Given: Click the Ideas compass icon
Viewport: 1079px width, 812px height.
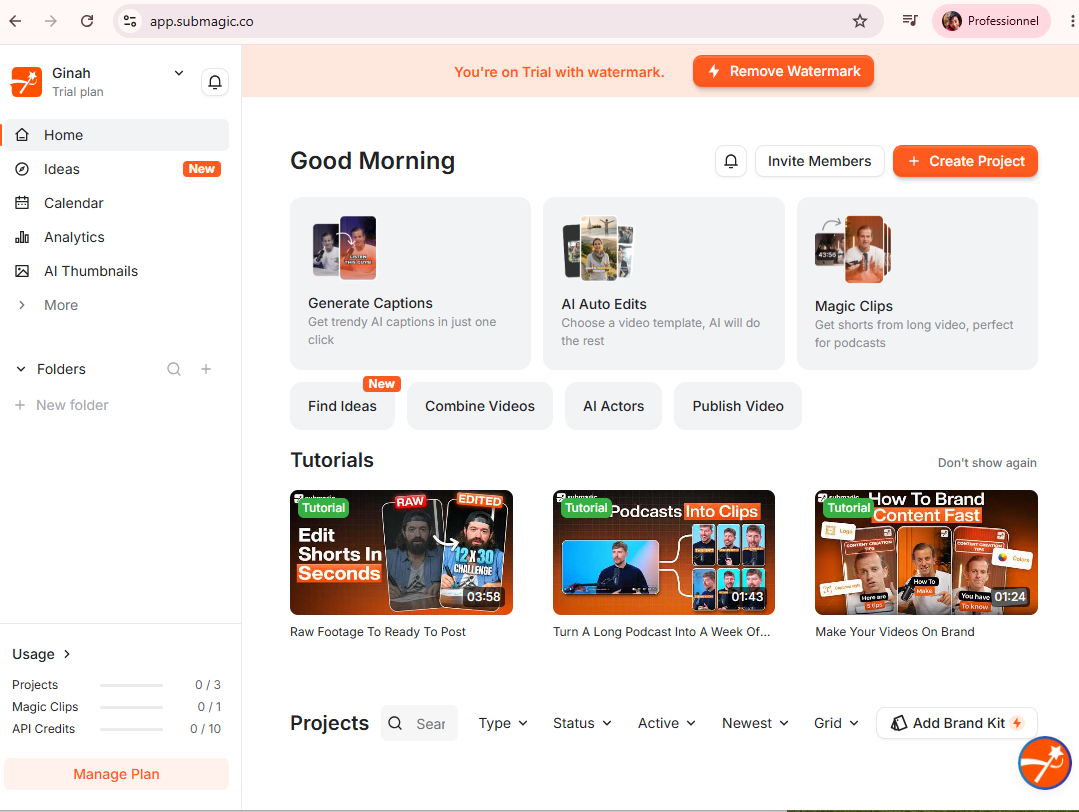Looking at the screenshot, I should coord(22,169).
